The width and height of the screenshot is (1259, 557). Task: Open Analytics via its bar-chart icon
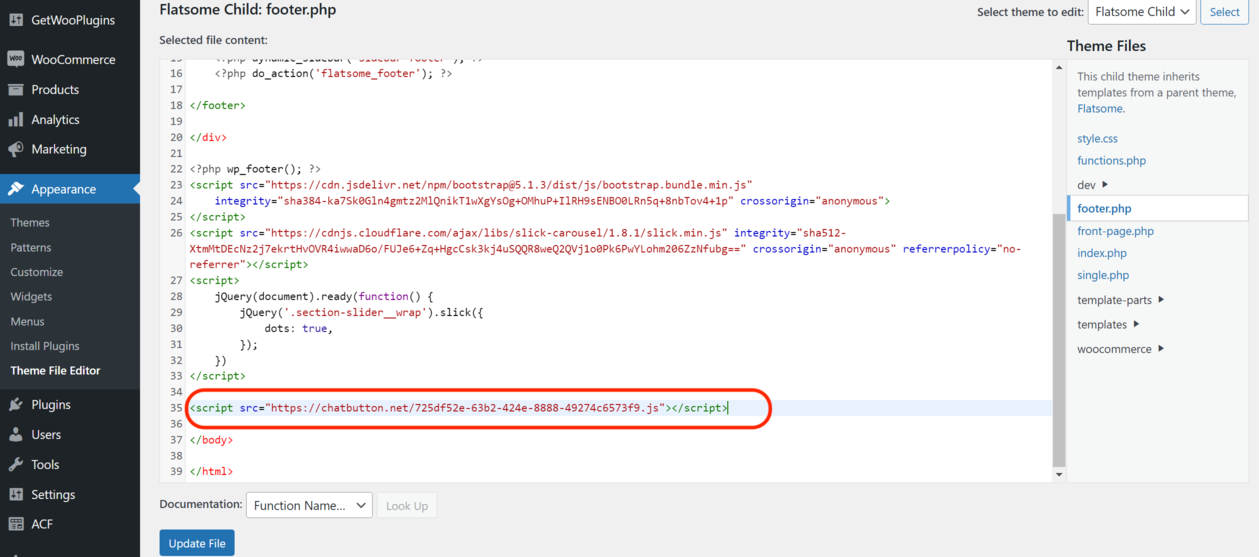pyautogui.click(x=16, y=120)
